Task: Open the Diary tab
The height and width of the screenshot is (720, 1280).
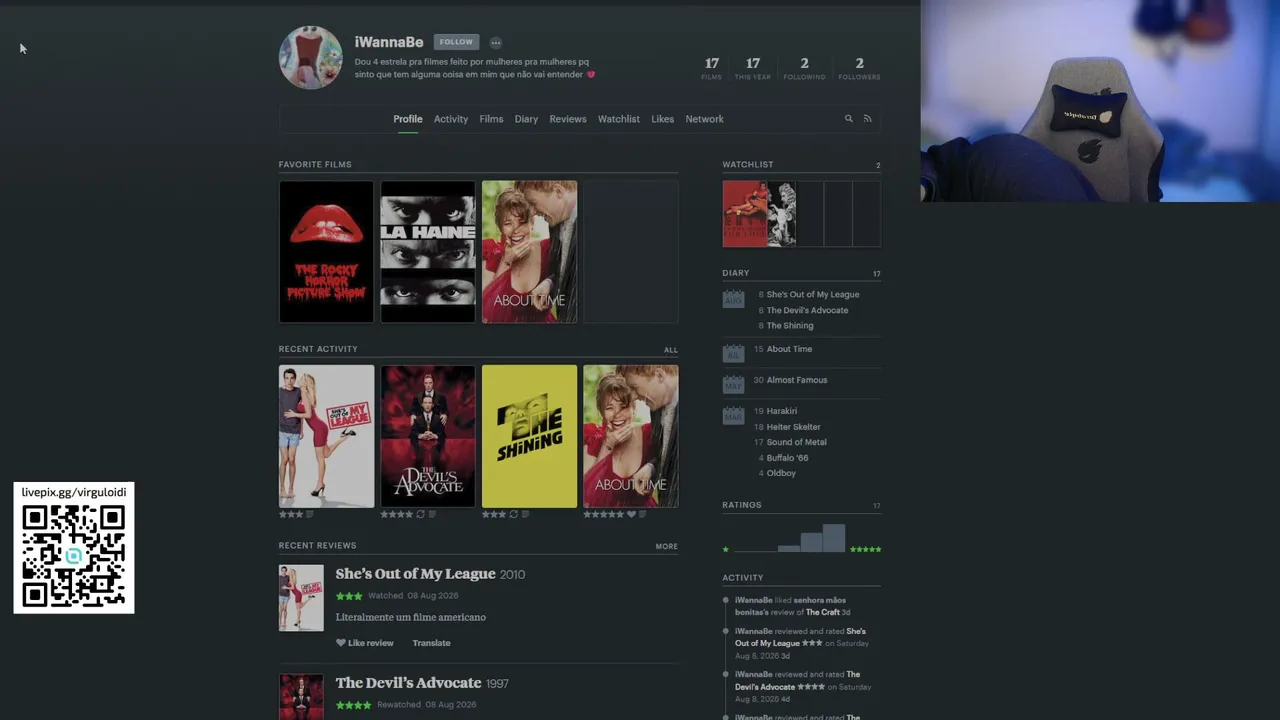Action: pyautogui.click(x=526, y=119)
